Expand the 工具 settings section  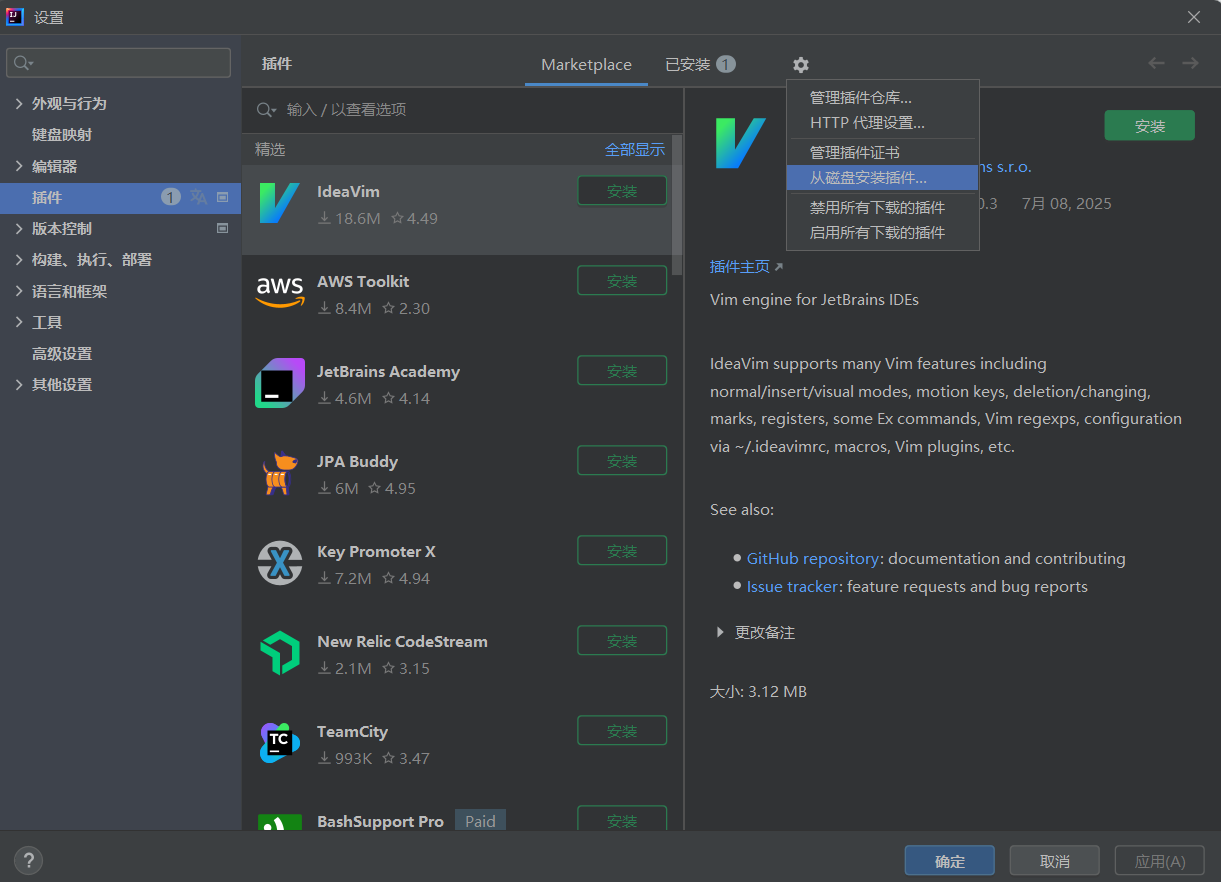(19, 322)
